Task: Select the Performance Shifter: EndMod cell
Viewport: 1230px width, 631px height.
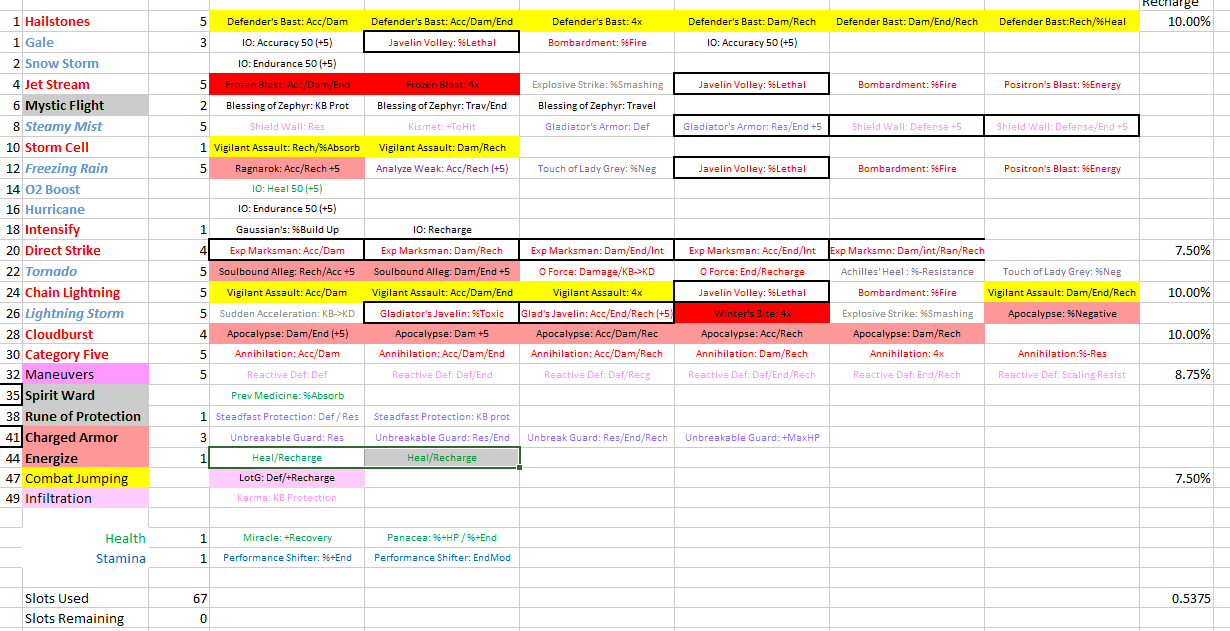Action: click(x=442, y=558)
